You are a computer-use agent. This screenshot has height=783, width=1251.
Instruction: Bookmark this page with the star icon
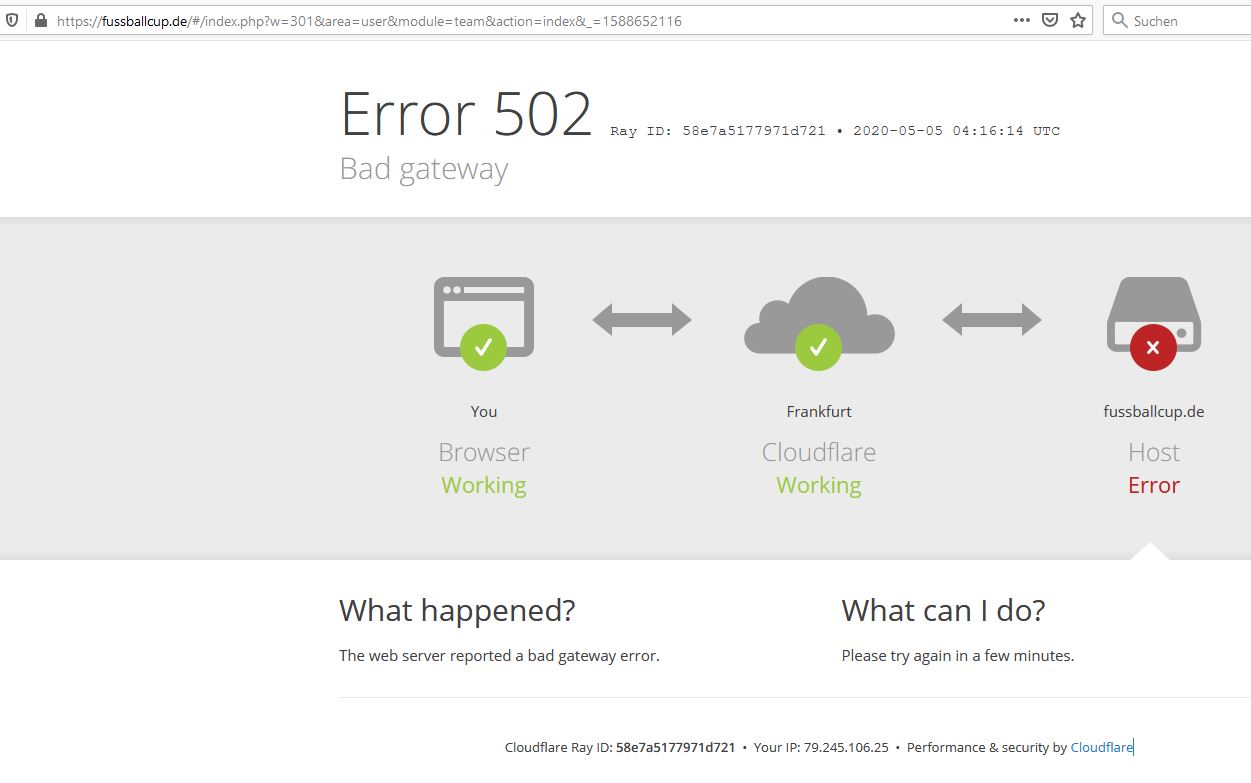tap(1078, 20)
